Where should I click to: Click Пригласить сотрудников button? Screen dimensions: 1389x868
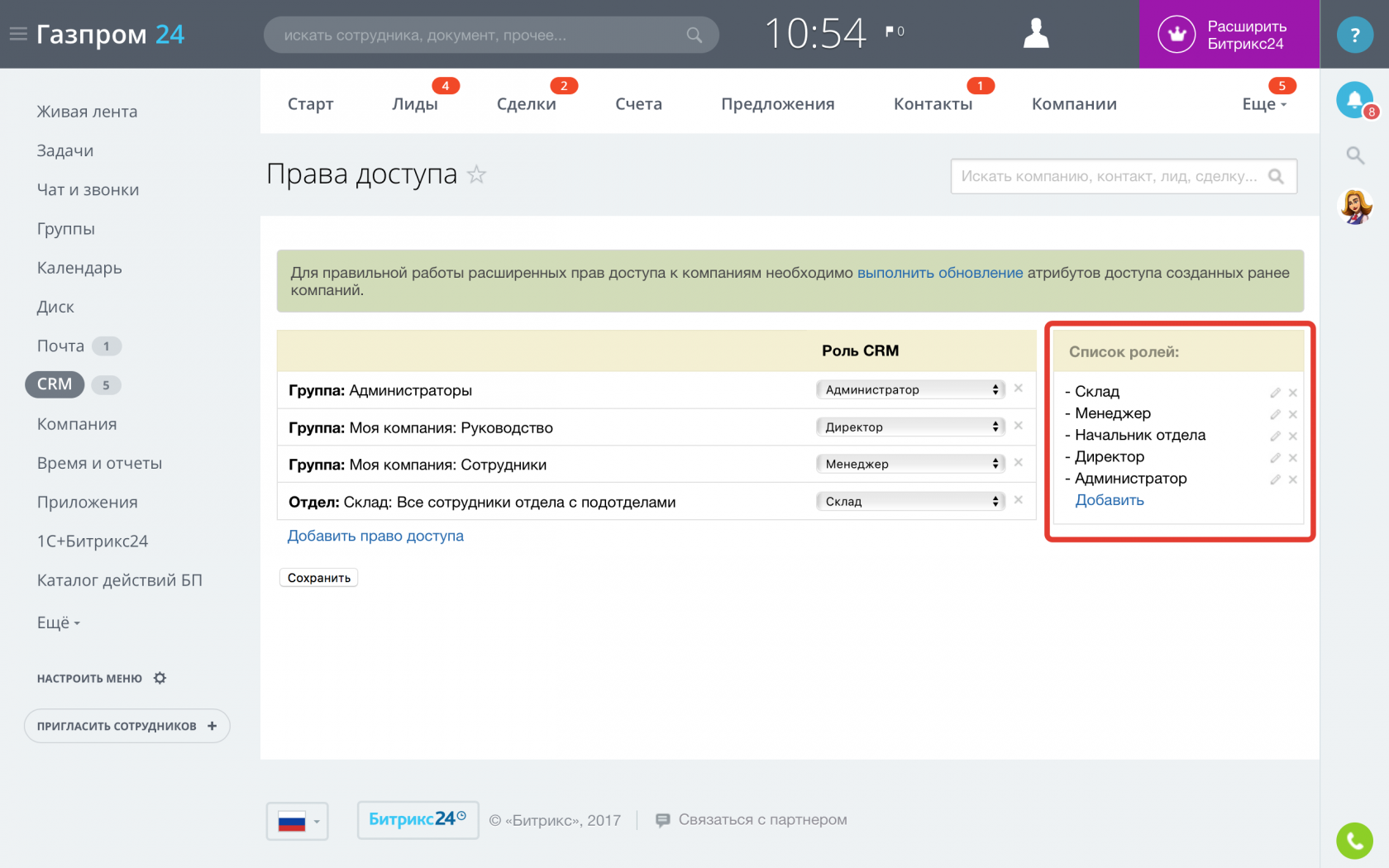[126, 726]
